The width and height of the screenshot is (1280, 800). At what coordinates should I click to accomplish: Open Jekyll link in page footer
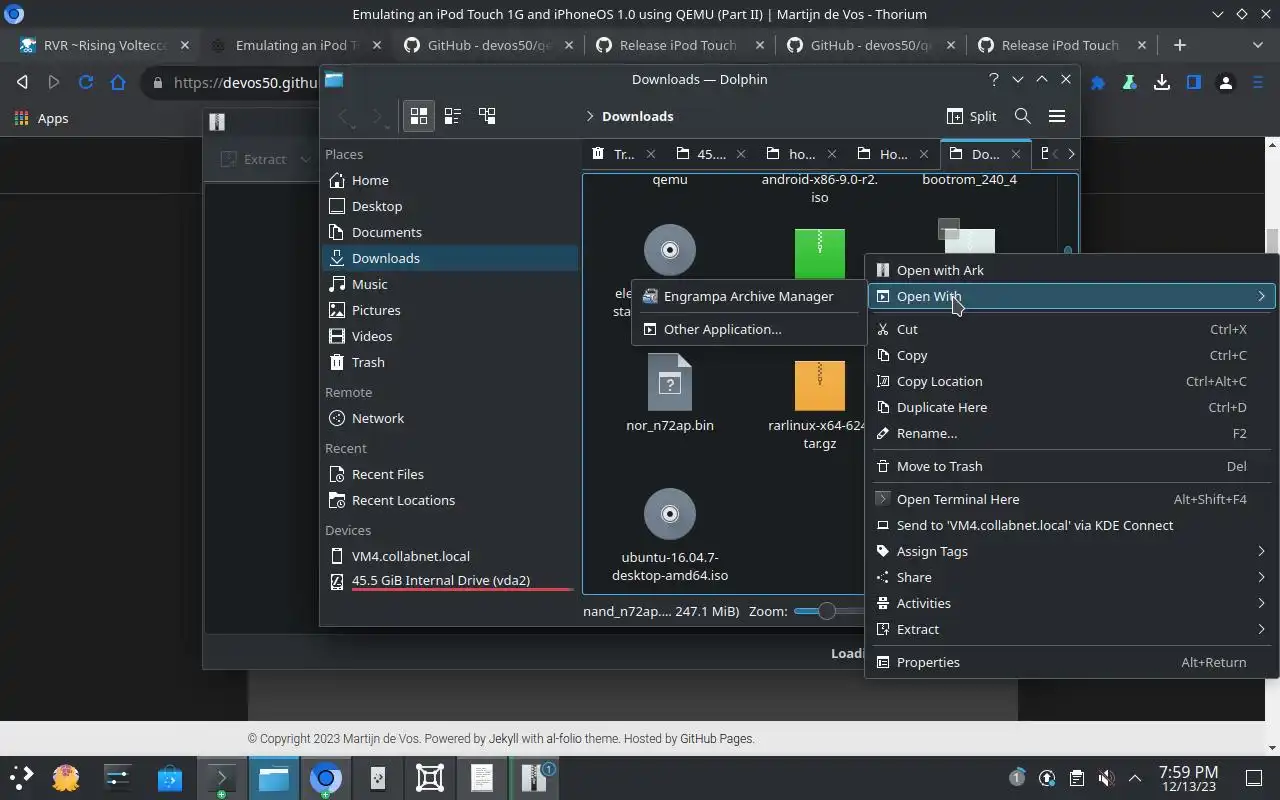pos(502,739)
